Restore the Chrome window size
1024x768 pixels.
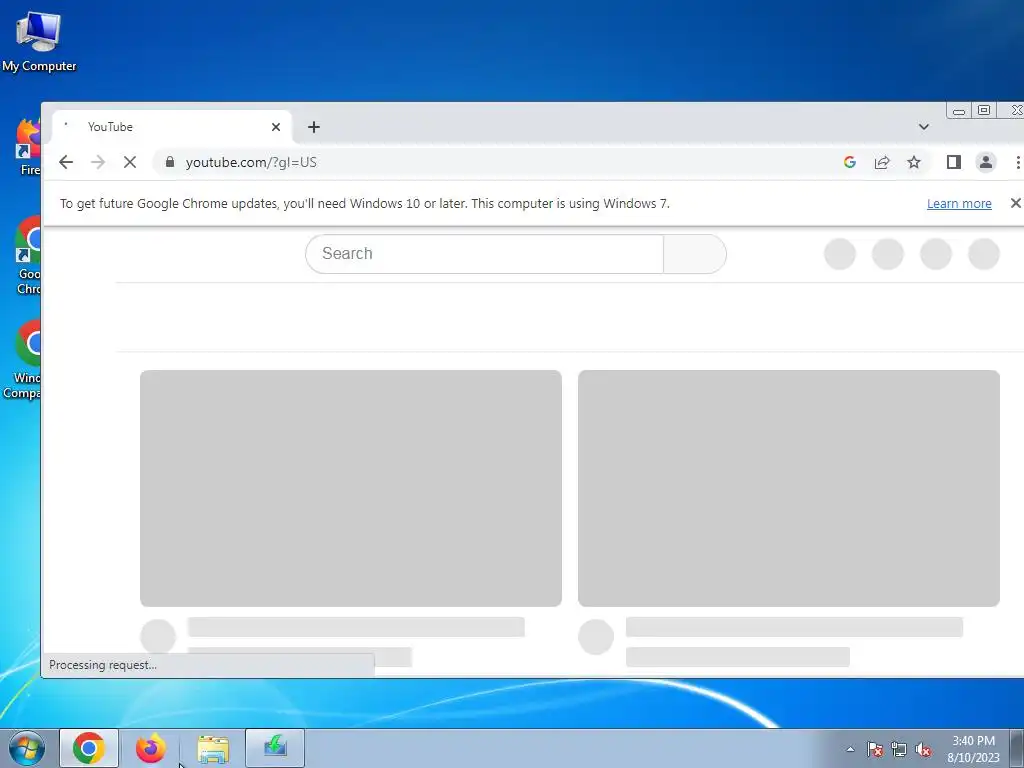pyautogui.click(x=984, y=110)
